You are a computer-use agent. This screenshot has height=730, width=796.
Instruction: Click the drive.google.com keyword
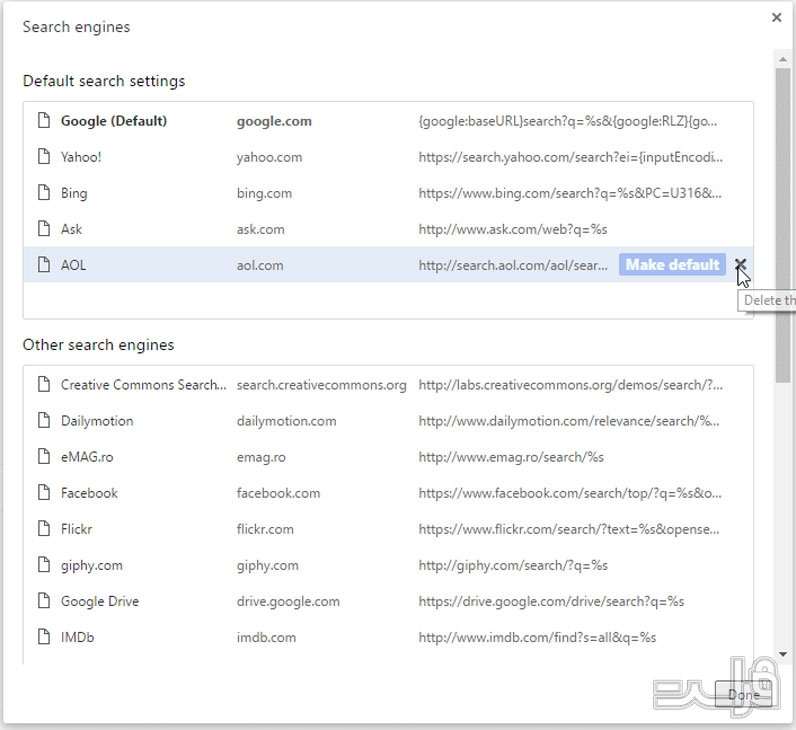coord(288,602)
